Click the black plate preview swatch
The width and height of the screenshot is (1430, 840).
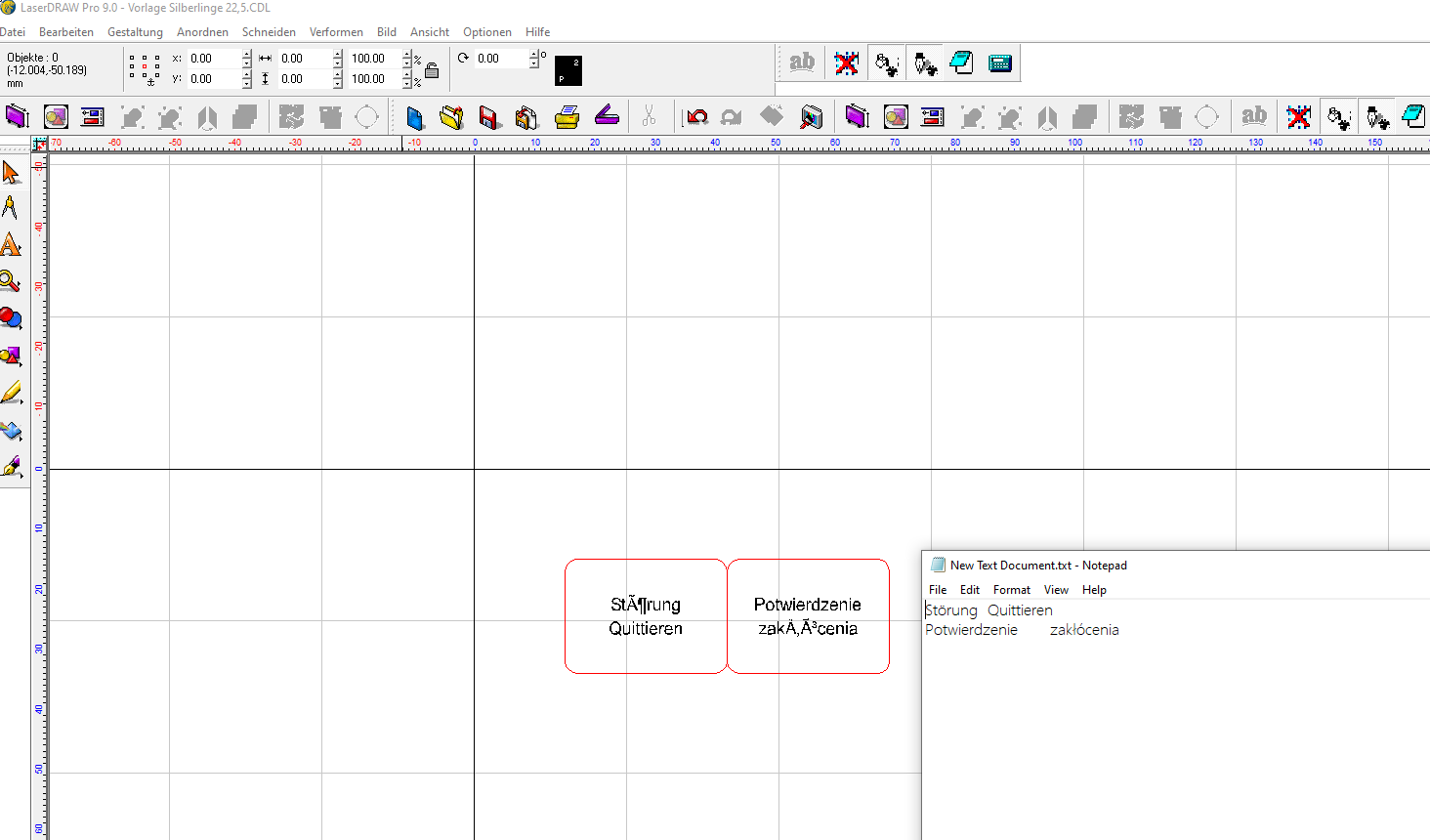click(x=568, y=70)
